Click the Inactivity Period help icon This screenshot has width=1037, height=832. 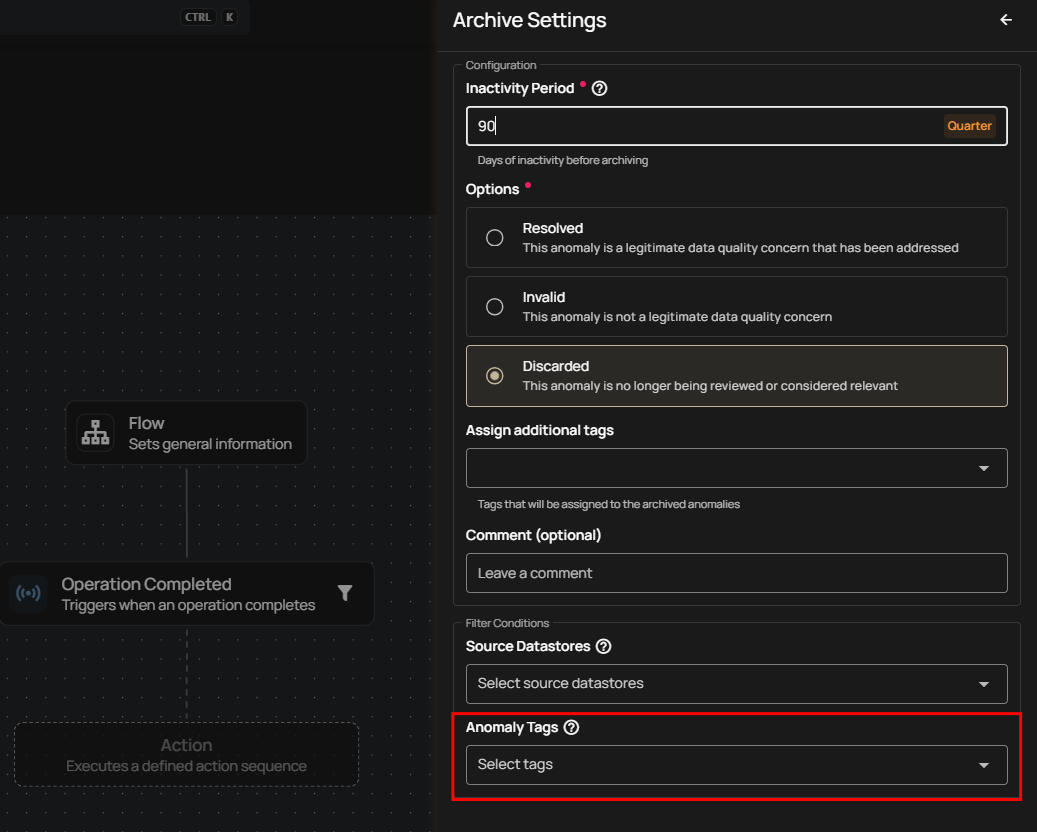[x=600, y=88]
